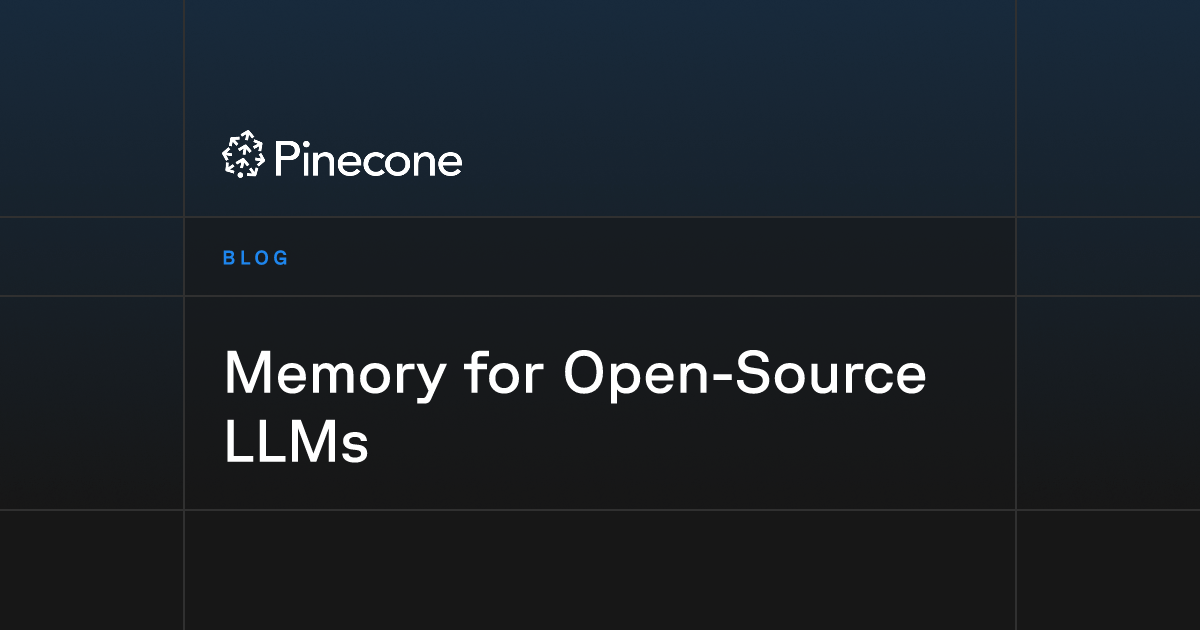Viewport: 1200px width, 630px height.
Task: Click the capital "M" starting the headline
Action: 247,374
